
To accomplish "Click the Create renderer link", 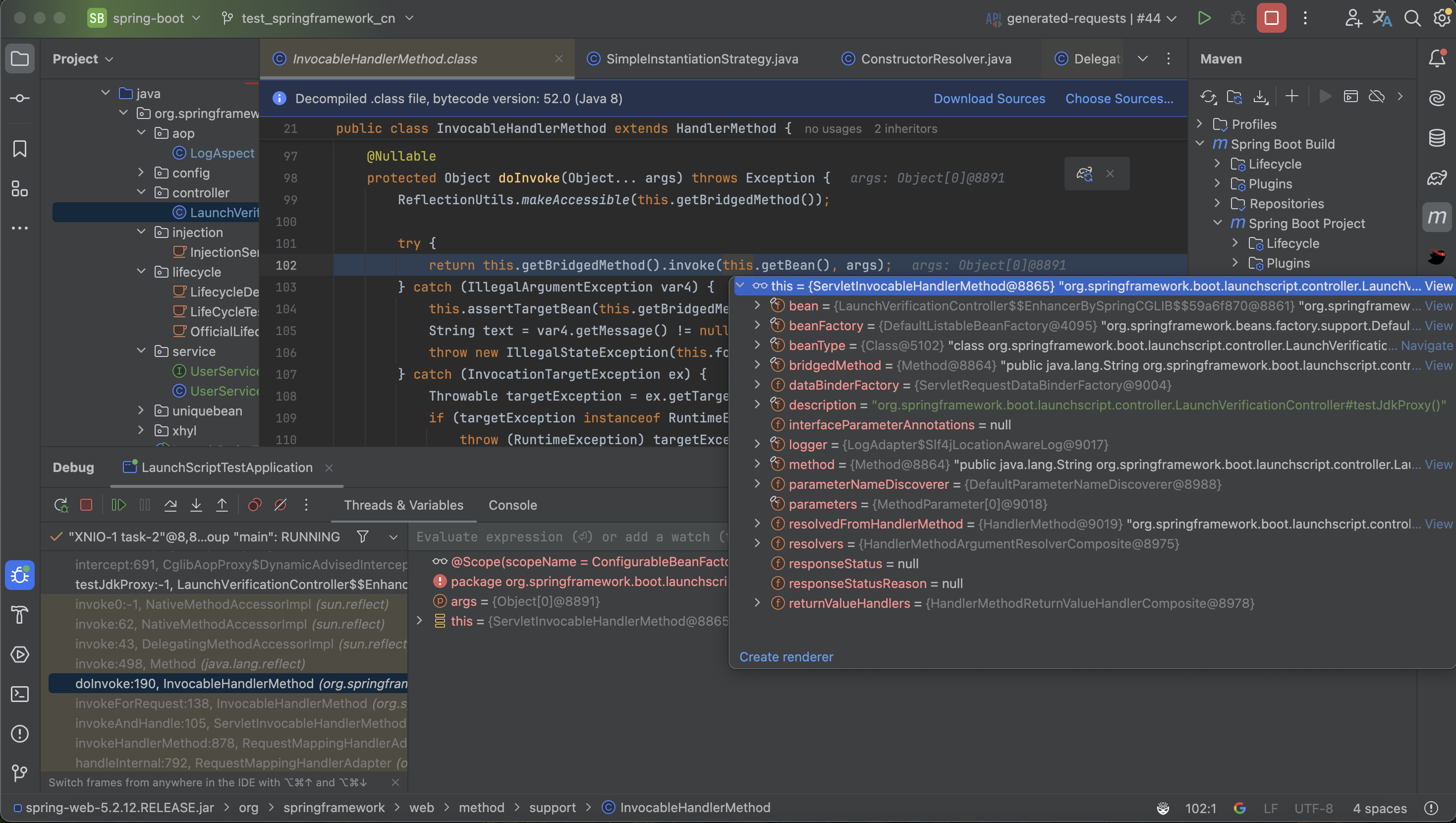I will pyautogui.click(x=785, y=657).
